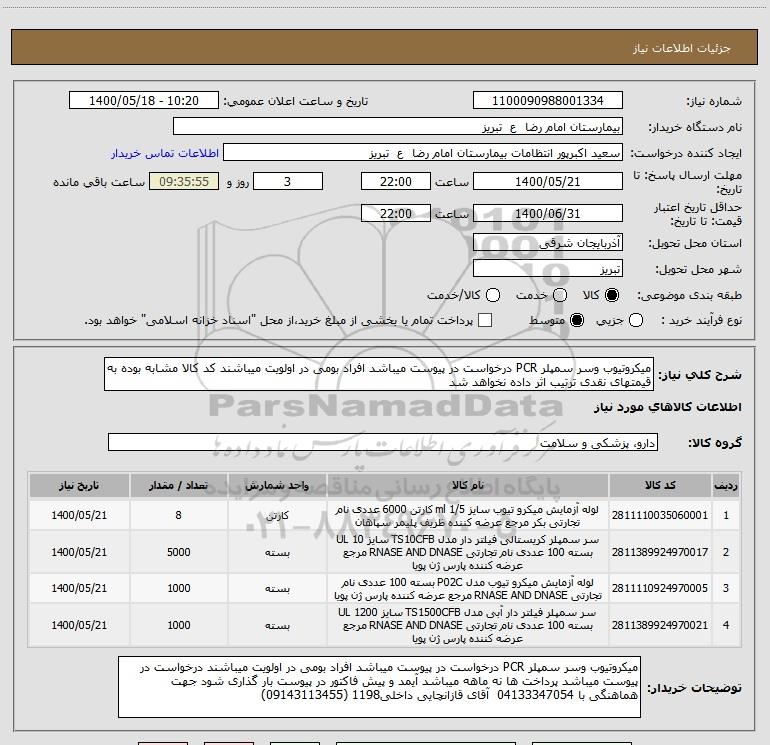Click the delivery city field تبریز
Image resolution: width=770 pixels, height=745 pixels.
(548, 269)
